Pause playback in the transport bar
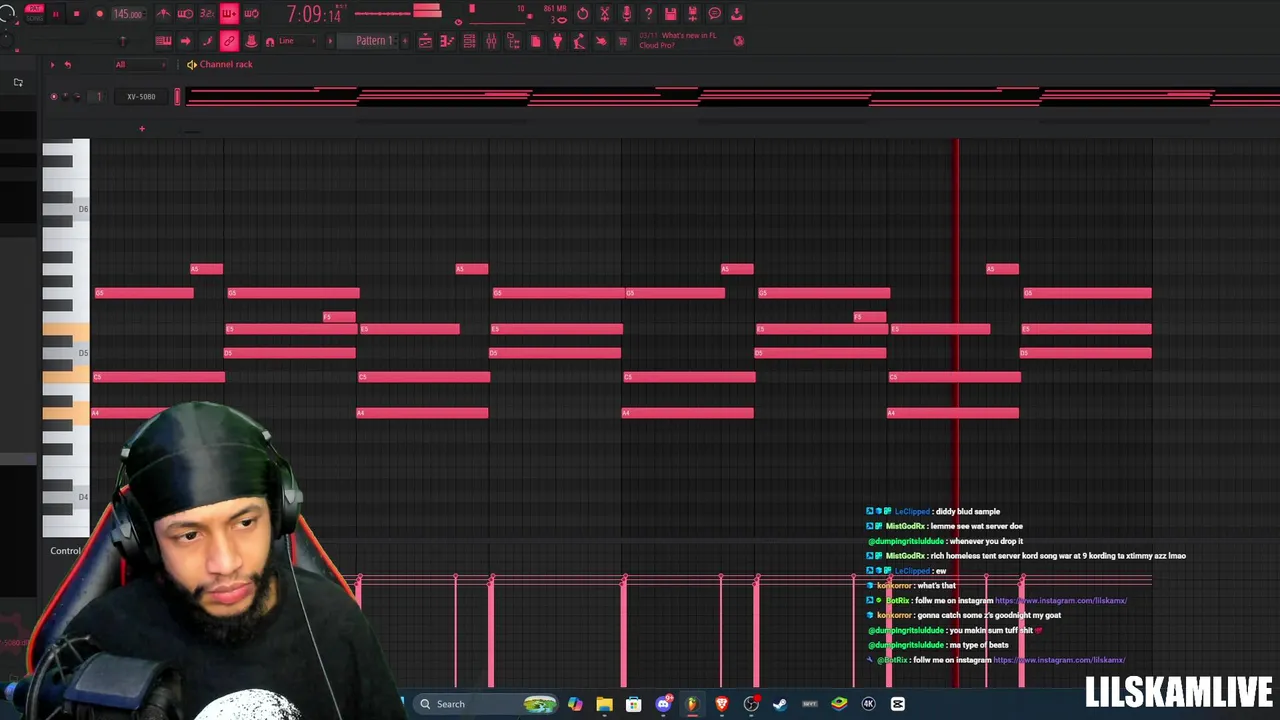The image size is (1280, 720). [56, 14]
